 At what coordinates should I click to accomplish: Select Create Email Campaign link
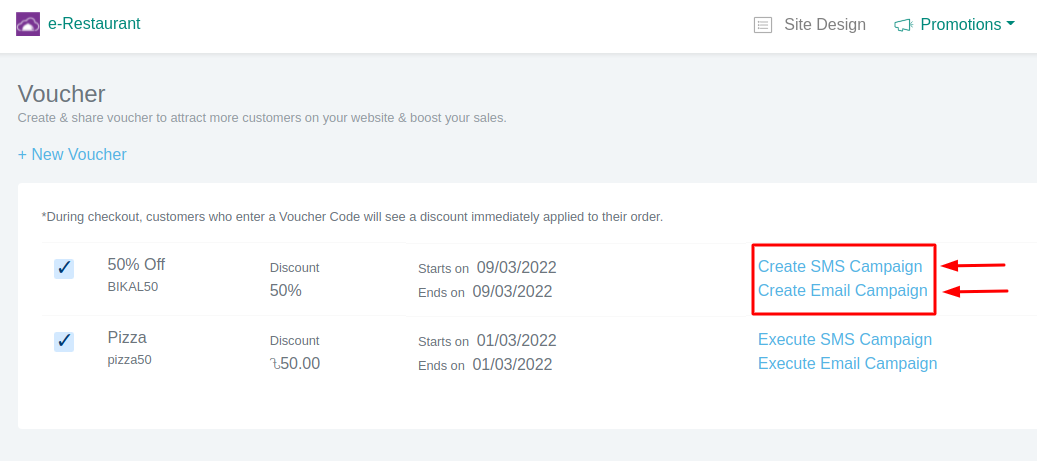click(843, 291)
